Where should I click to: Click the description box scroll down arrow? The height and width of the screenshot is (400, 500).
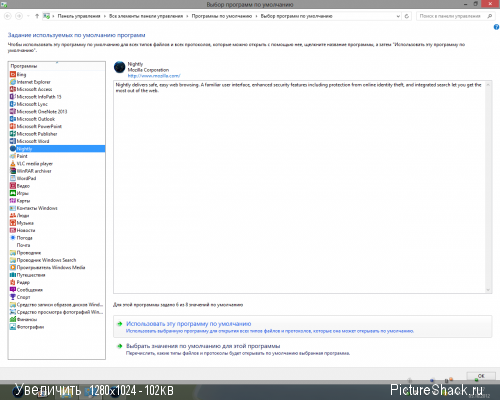coord(488,290)
